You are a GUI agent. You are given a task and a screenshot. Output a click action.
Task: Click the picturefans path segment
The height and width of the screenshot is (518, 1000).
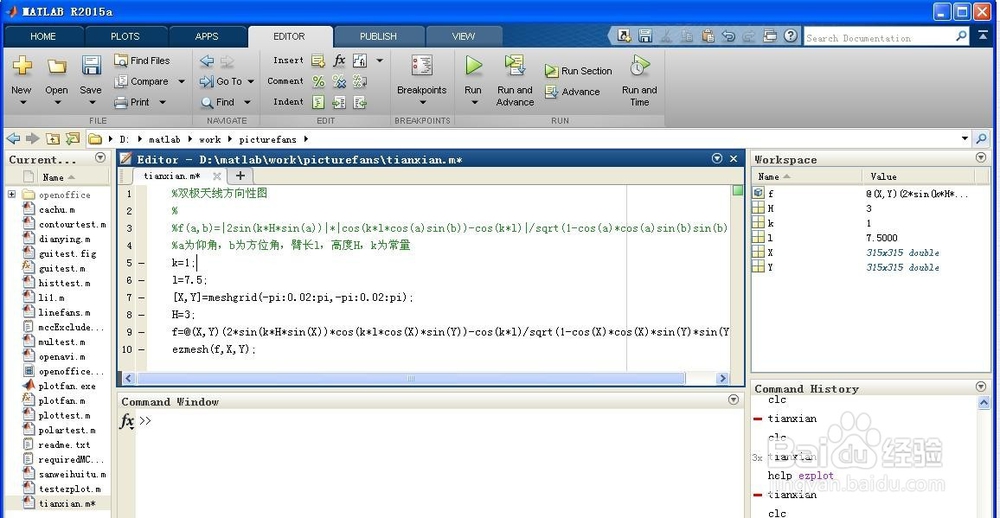tap(268, 139)
